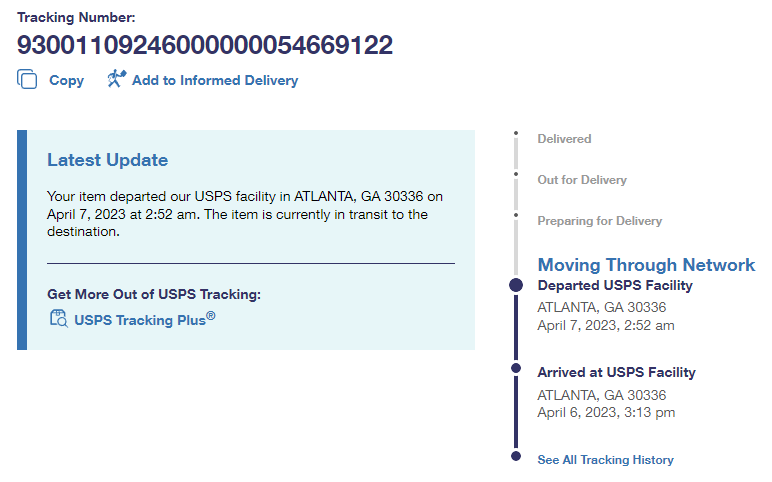Image resolution: width=772 pixels, height=482 pixels.
Task: Click the dot beside See All Tracking History
Action: pyautogui.click(x=516, y=456)
